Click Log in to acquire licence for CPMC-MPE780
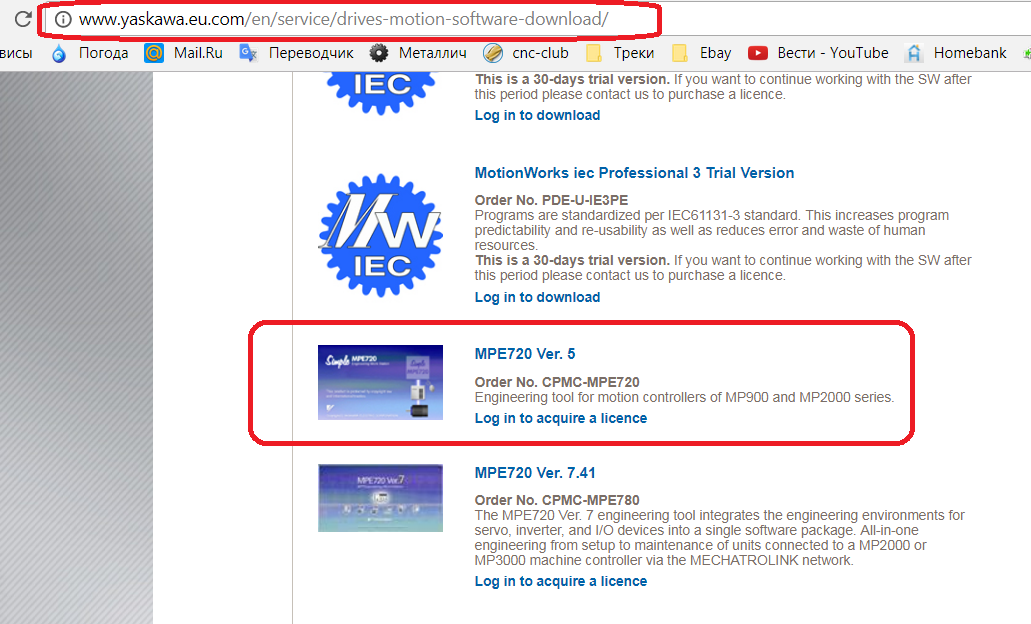The height and width of the screenshot is (624, 1031). tap(561, 581)
